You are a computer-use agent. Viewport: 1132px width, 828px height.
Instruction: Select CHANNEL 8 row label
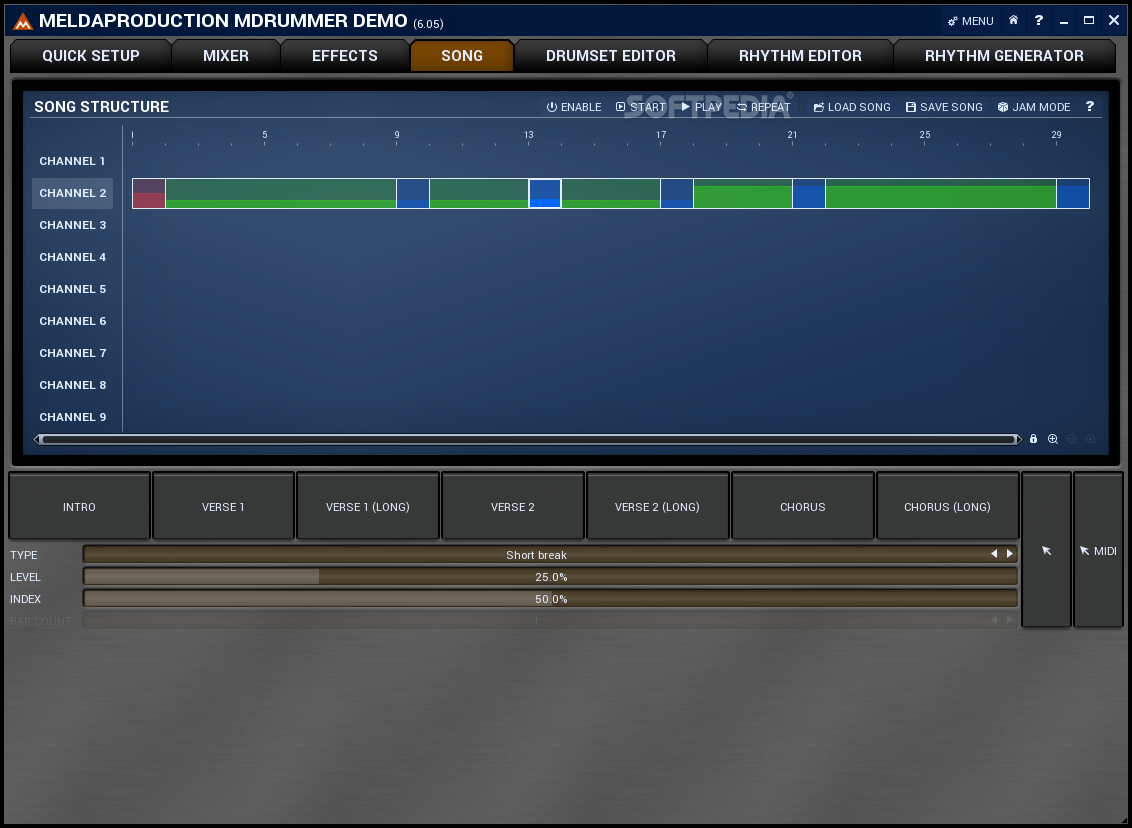click(72, 385)
